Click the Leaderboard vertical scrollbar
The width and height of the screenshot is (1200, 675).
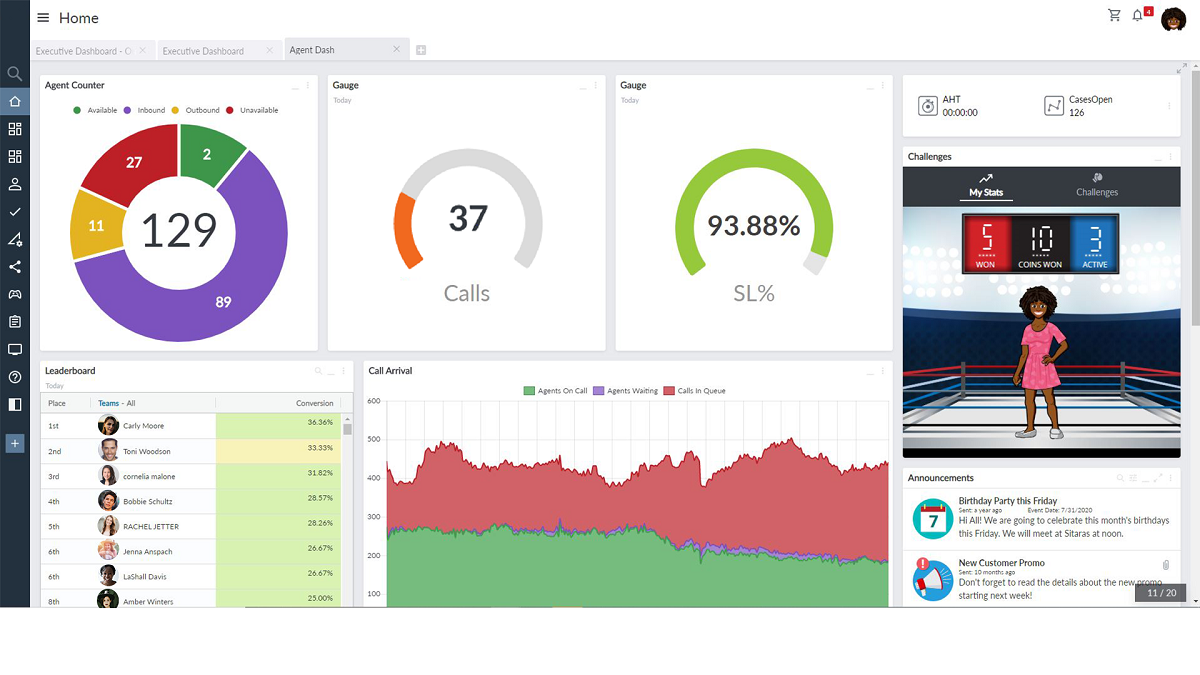click(347, 510)
